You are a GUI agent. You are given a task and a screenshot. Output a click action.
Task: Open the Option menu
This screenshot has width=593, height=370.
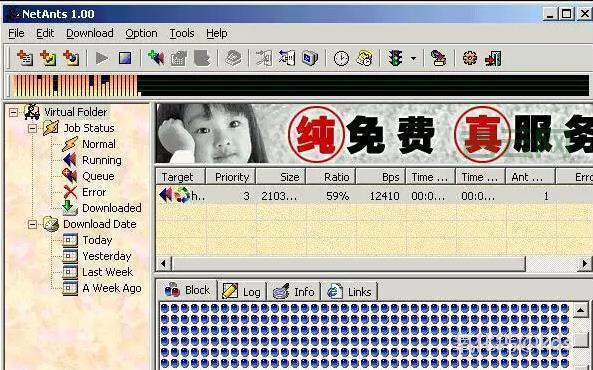(141, 33)
